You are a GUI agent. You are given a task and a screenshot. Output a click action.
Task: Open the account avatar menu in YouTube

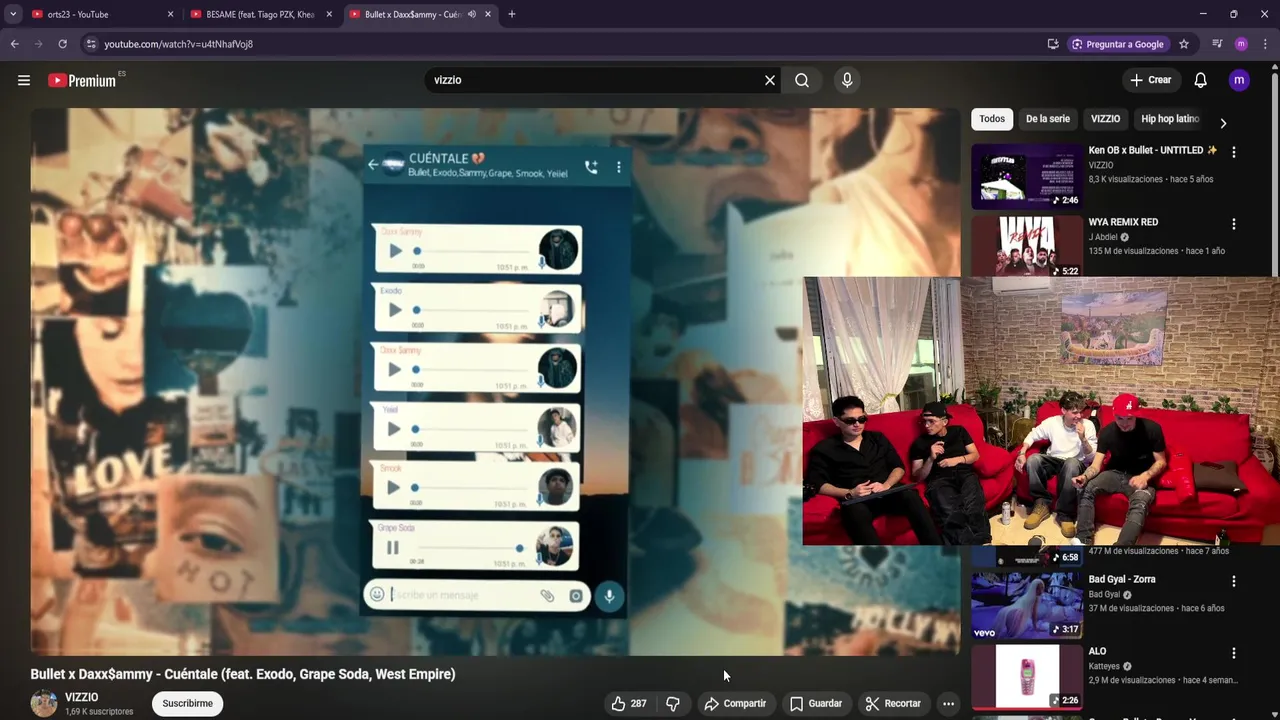(1239, 80)
